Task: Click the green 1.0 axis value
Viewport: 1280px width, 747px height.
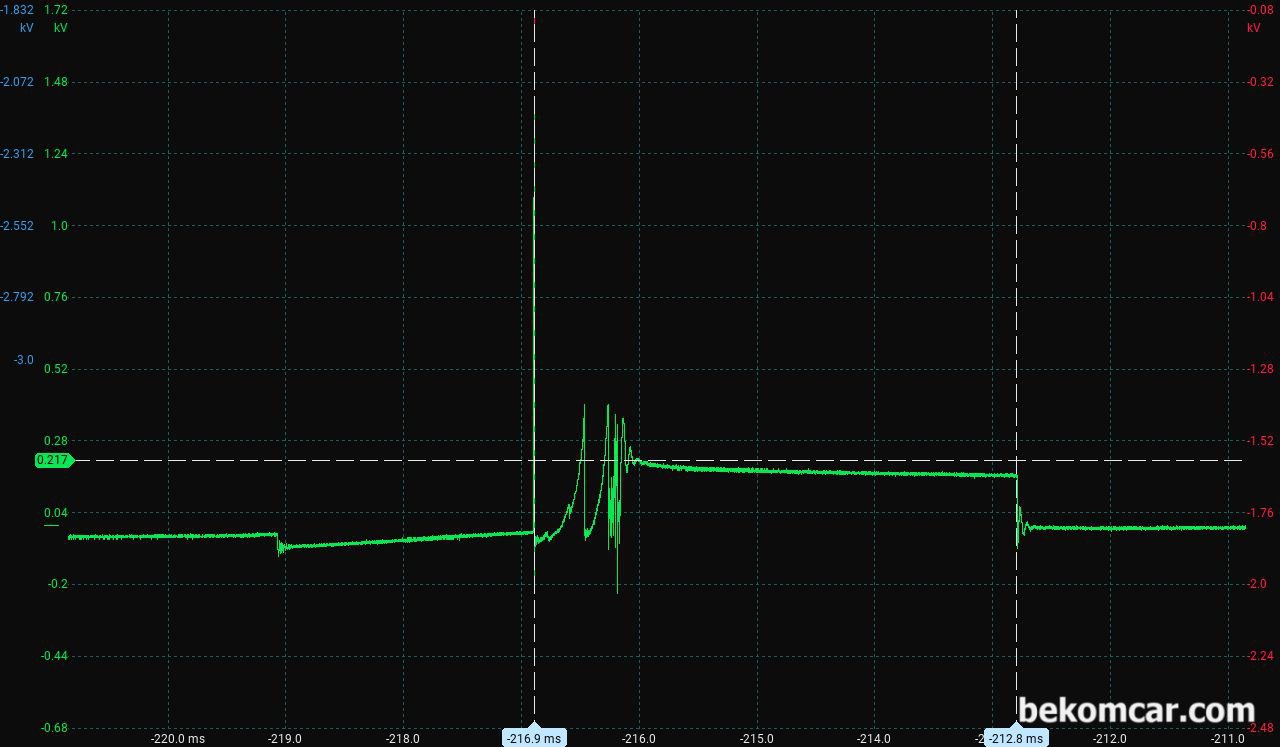Action: [59, 226]
